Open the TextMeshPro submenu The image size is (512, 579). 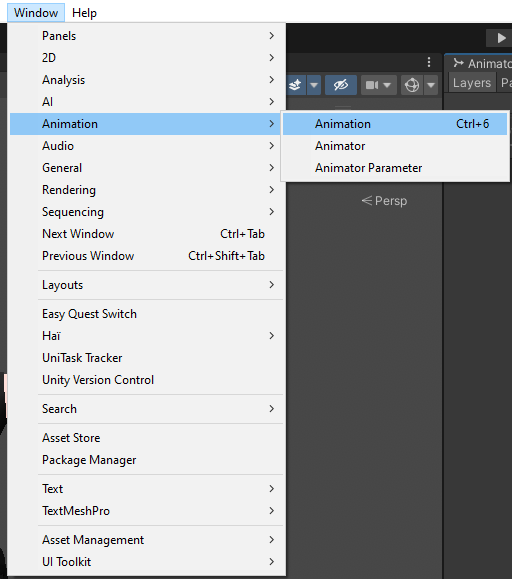pyautogui.click(x=148, y=511)
